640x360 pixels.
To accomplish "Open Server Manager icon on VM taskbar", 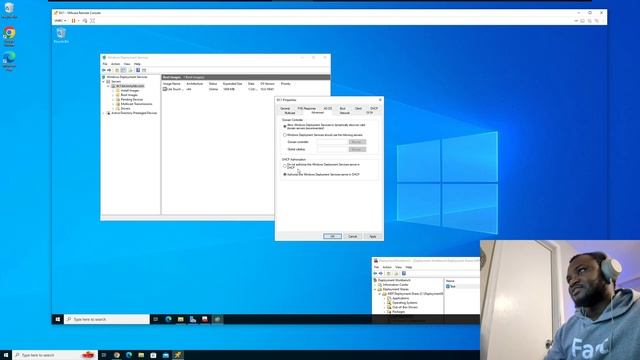I will tap(193, 319).
